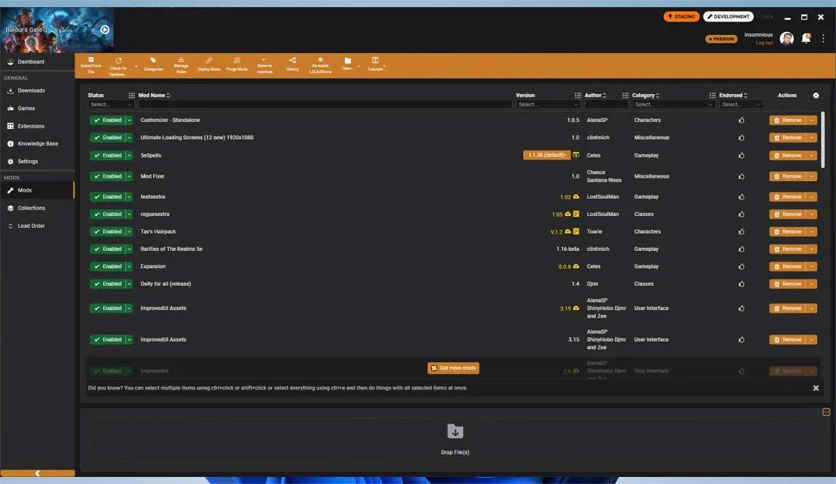The height and width of the screenshot is (484, 836).
Task: Click the Get more mods button
Action: coord(453,368)
